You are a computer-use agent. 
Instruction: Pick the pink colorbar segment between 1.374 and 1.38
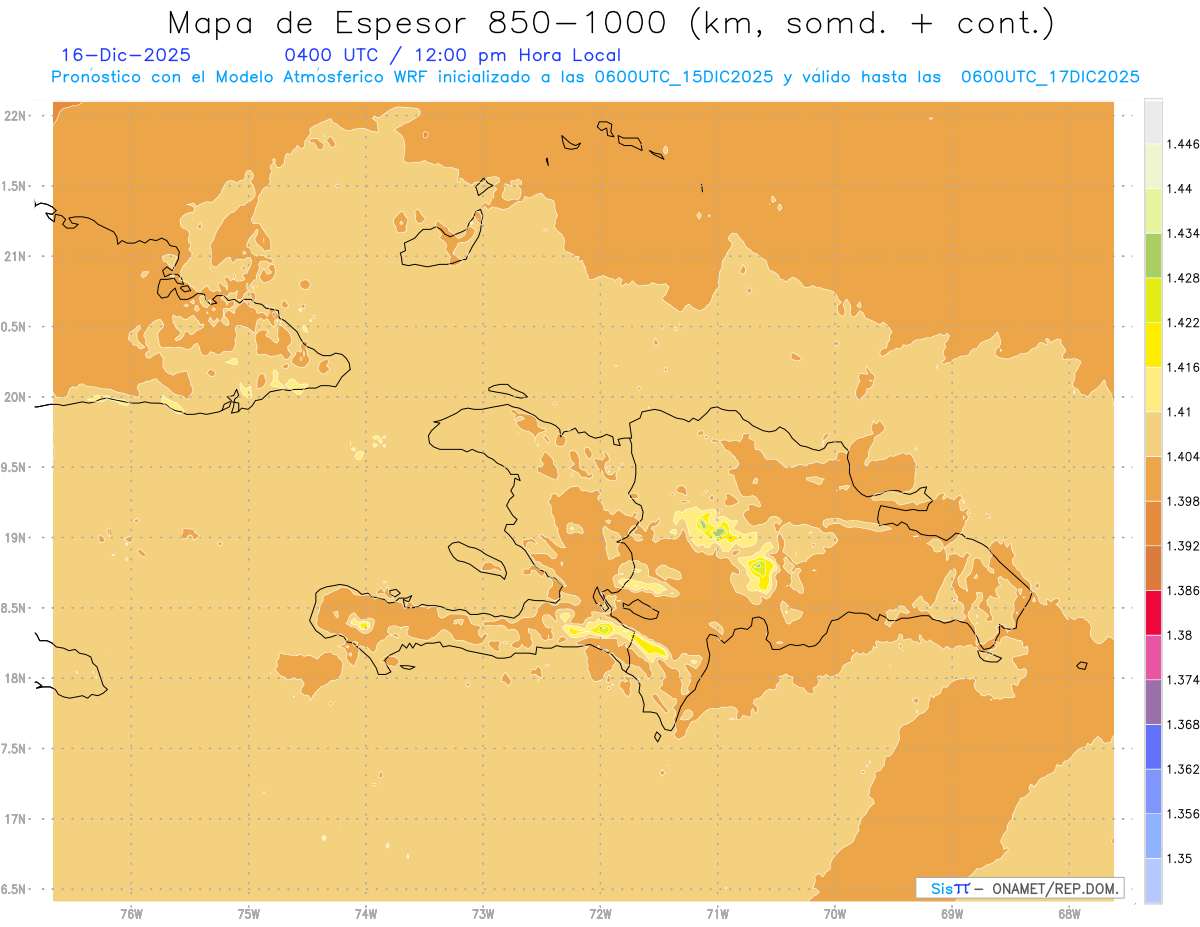tap(1153, 657)
